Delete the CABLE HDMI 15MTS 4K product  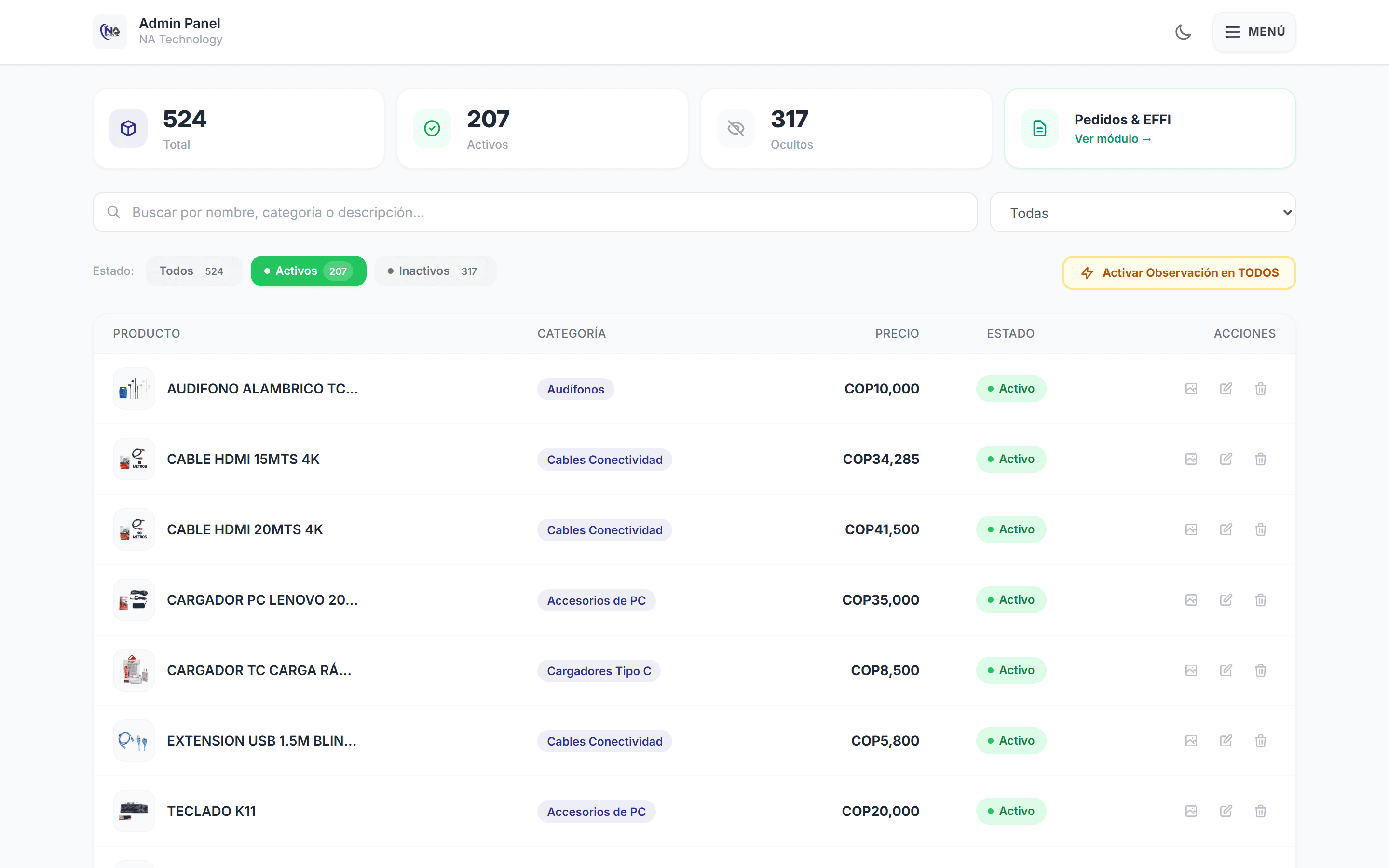point(1260,459)
